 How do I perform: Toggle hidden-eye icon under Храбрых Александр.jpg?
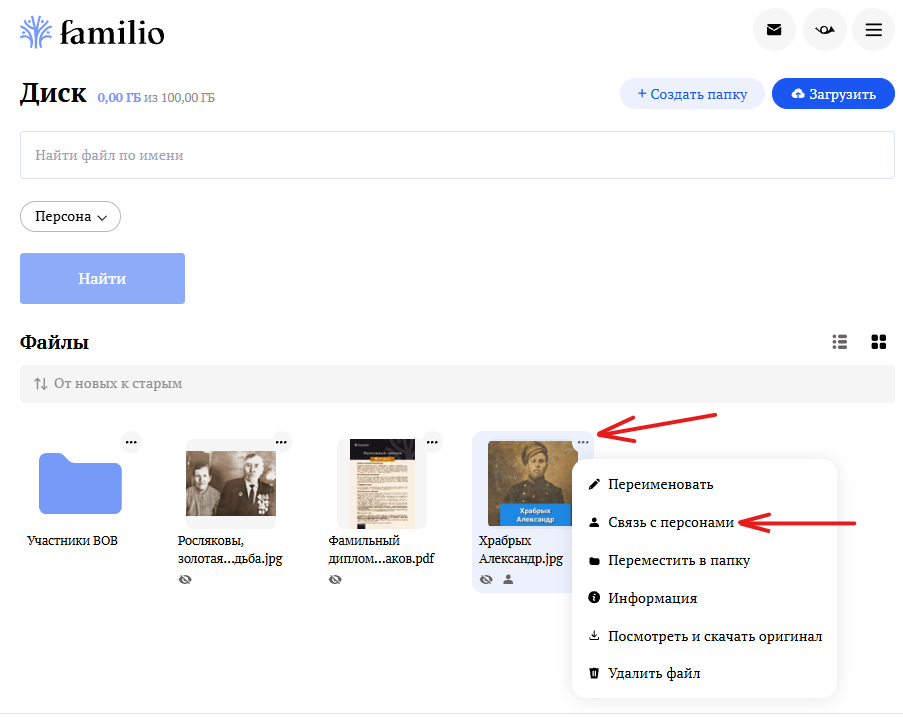pos(486,579)
